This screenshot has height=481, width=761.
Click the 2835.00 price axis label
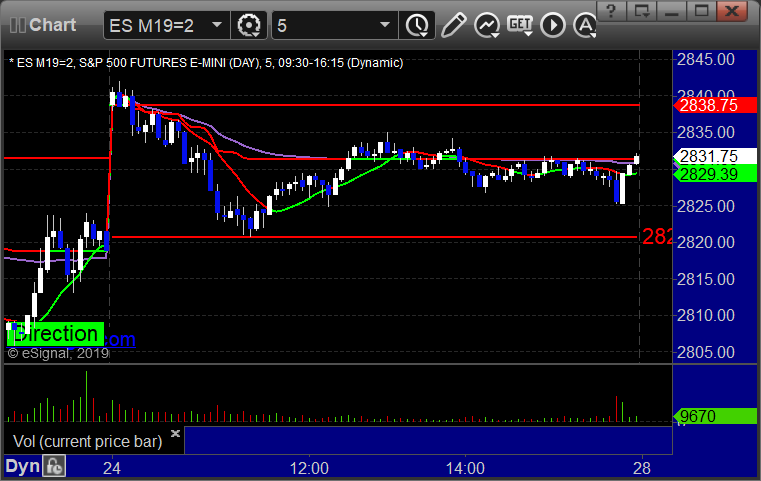point(706,132)
